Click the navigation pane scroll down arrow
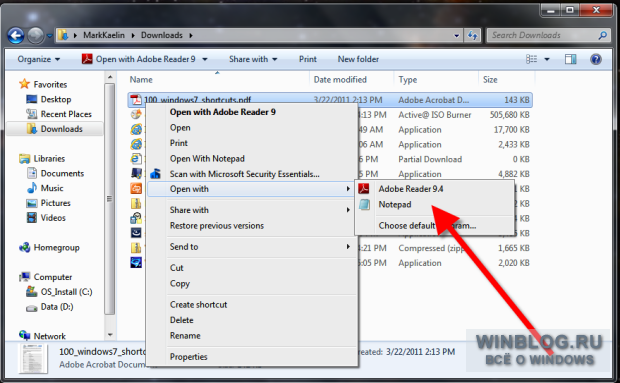 coord(110,335)
